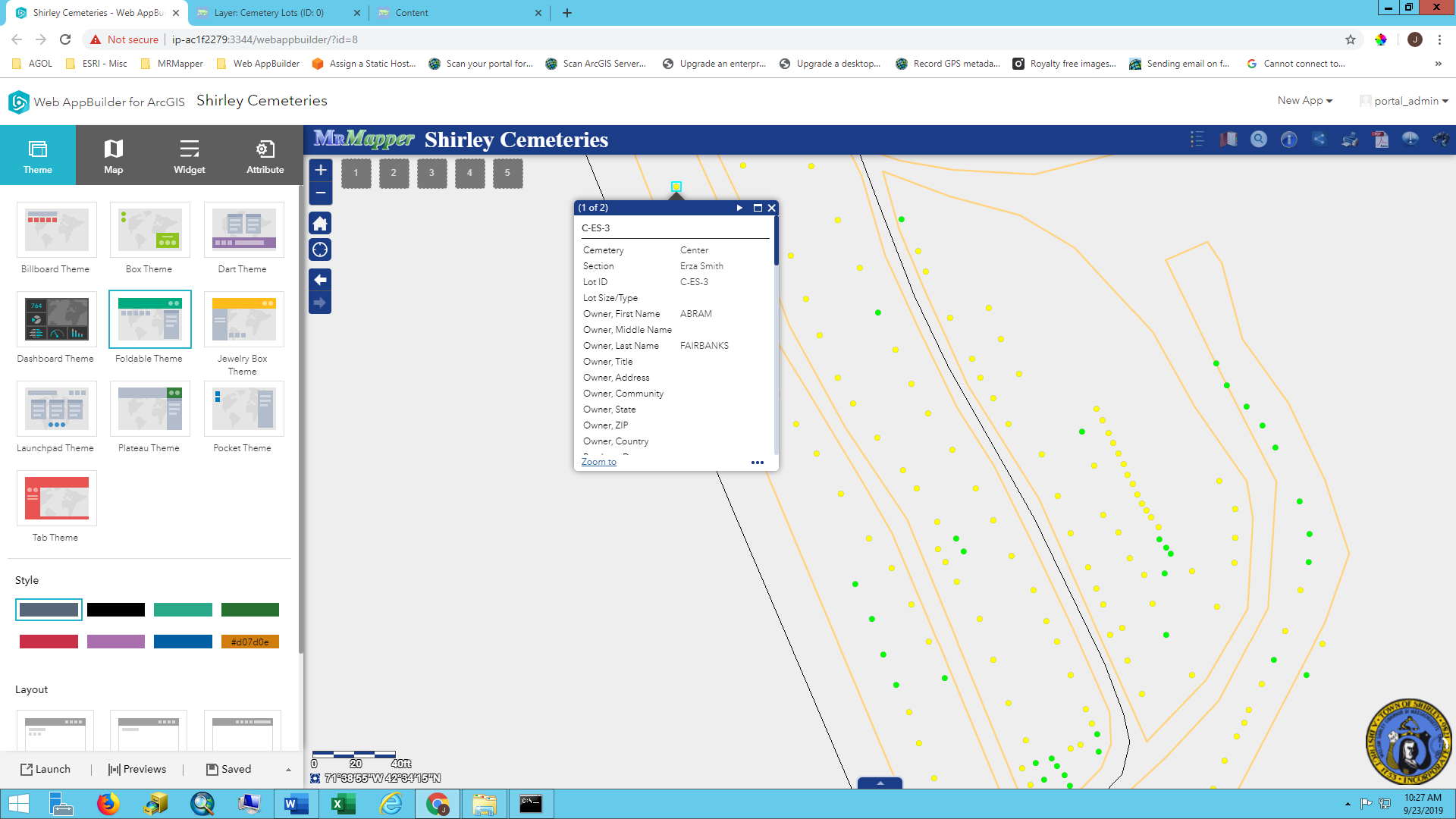Switch to the Widget tab
Image resolution: width=1456 pixels, height=819 pixels.
[x=189, y=155]
